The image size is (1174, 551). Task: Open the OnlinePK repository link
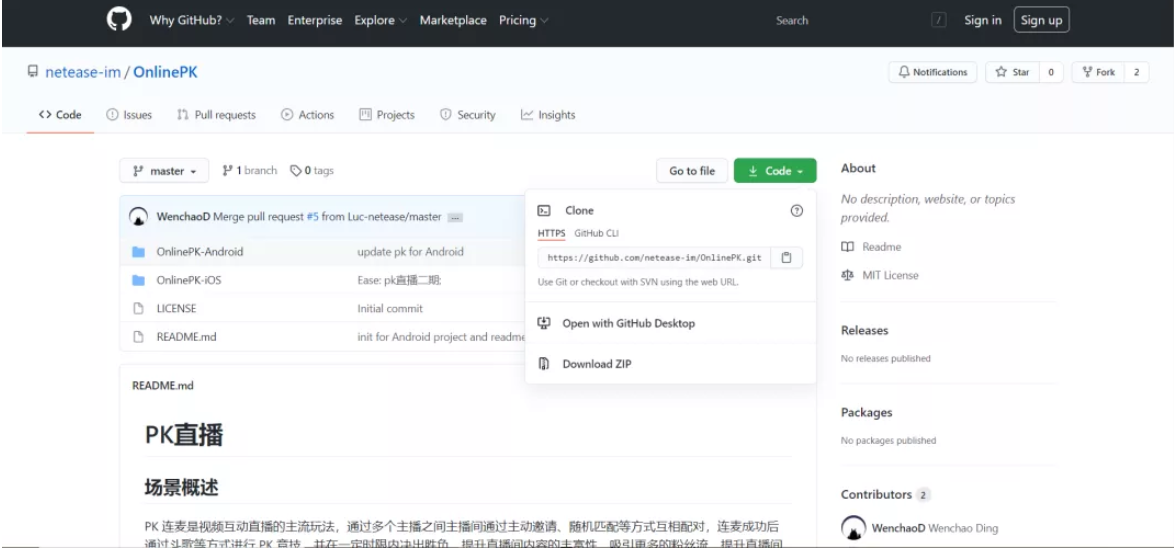click(x=165, y=73)
